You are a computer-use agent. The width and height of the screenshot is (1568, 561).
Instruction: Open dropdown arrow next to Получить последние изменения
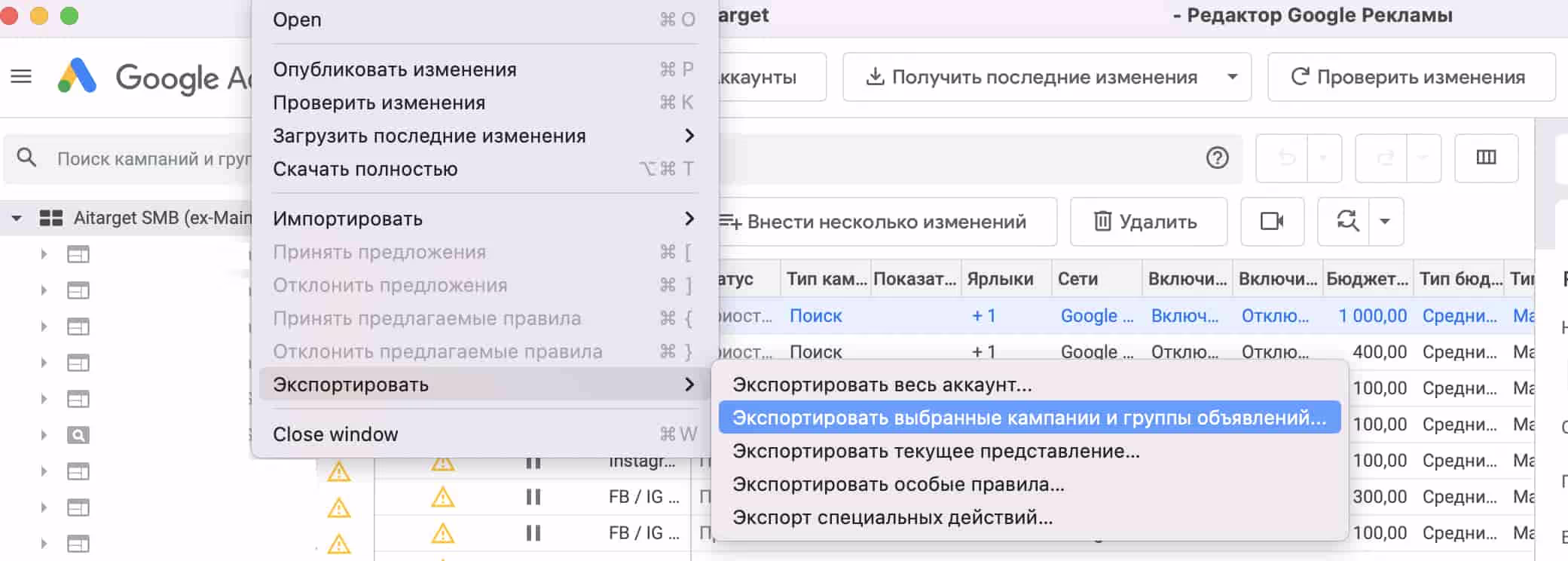[1232, 77]
